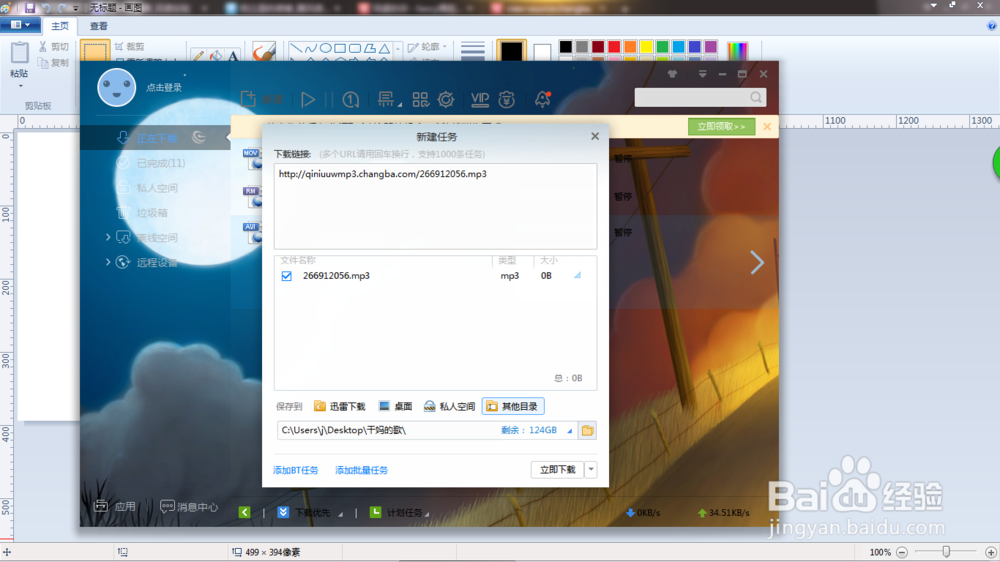Toggle the 266912056.mp3 file checkbox
This screenshot has width=1000, height=562.
coord(286,276)
